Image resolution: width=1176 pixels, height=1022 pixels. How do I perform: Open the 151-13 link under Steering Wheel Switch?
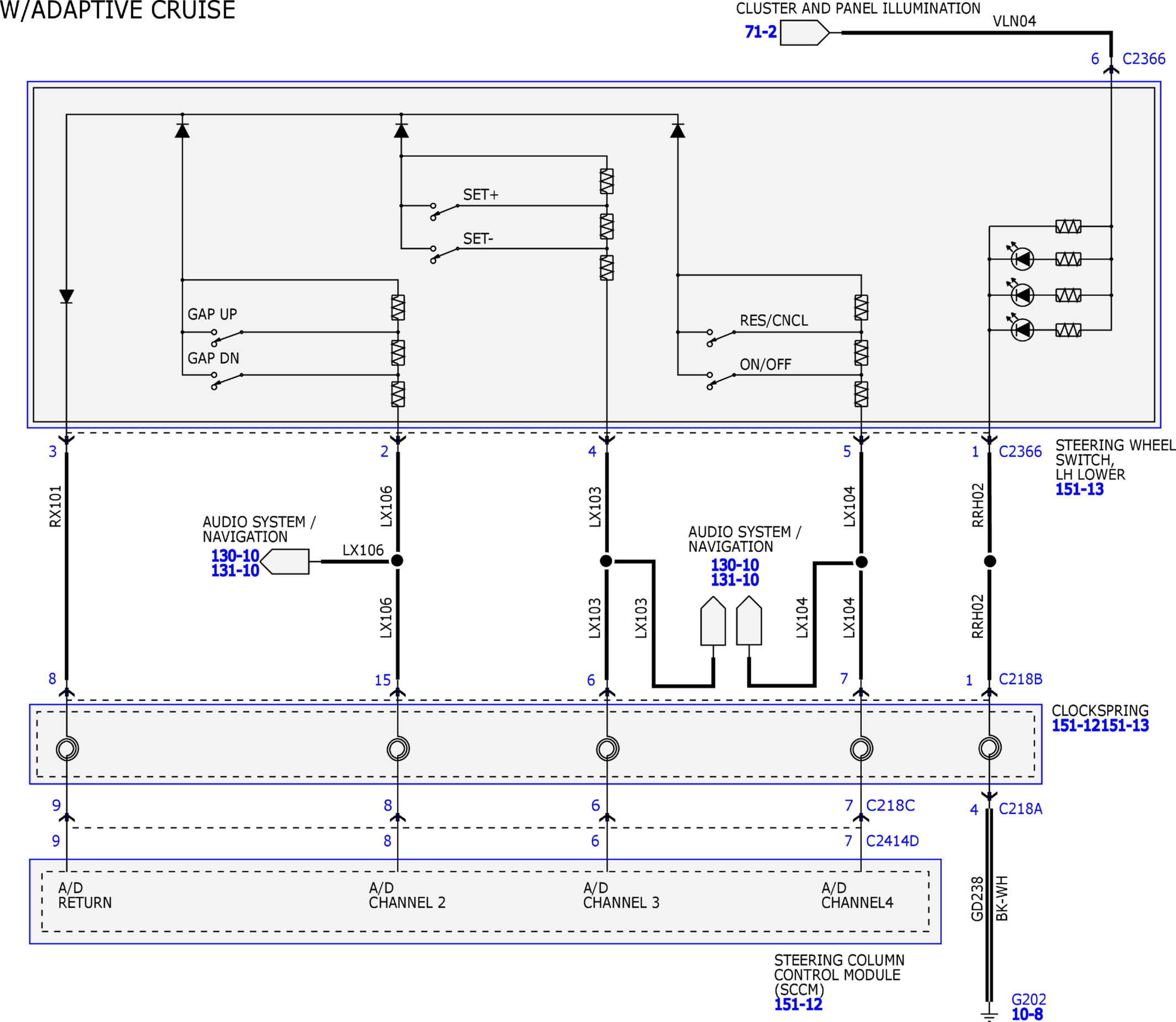[x=1079, y=489]
